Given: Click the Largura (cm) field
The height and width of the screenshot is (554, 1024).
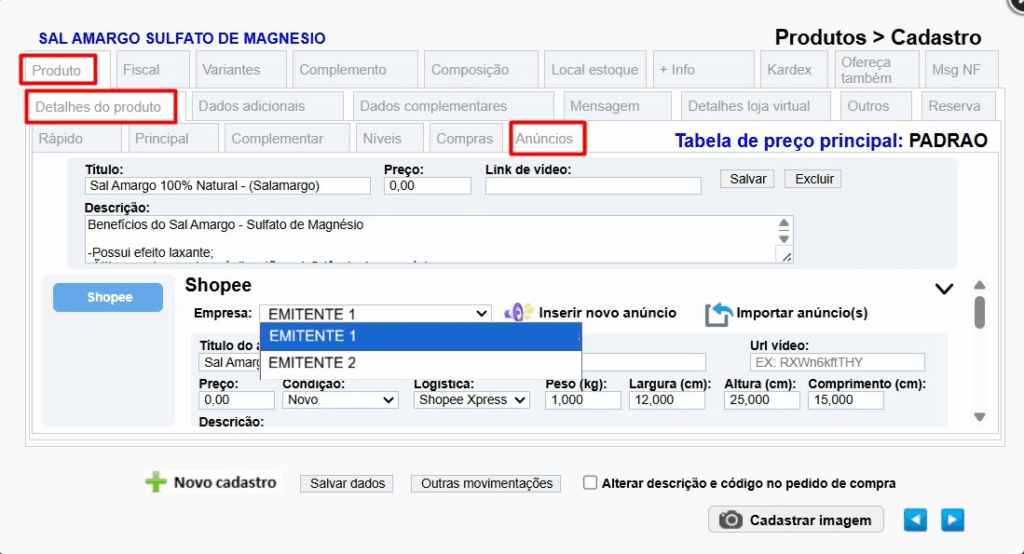Looking at the screenshot, I should pos(667,400).
